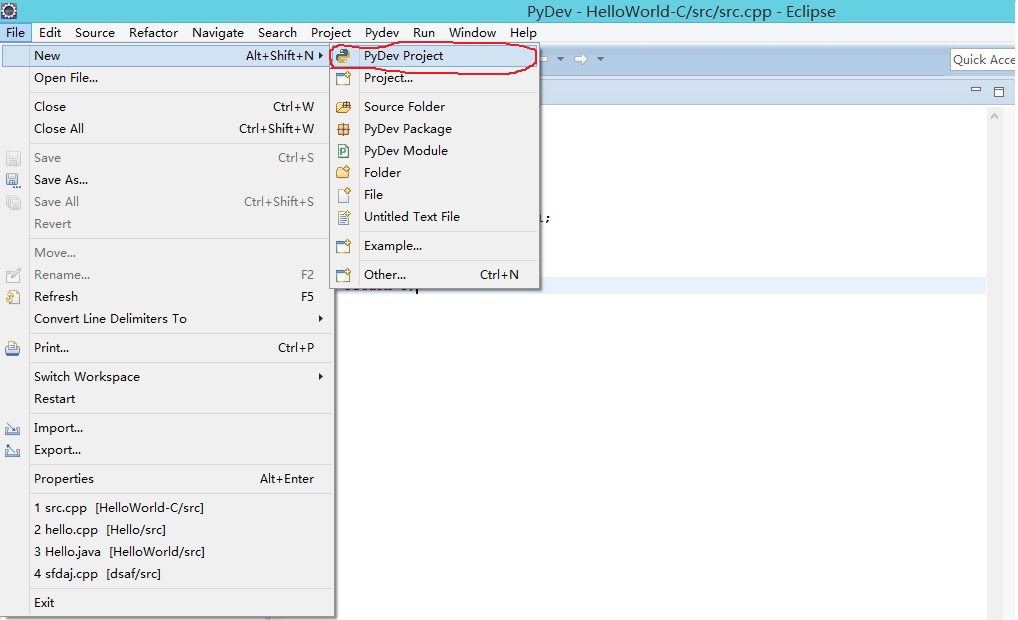1018x620 pixels.
Task: Reopen recent file 3 Hello.java
Action: tap(168, 552)
